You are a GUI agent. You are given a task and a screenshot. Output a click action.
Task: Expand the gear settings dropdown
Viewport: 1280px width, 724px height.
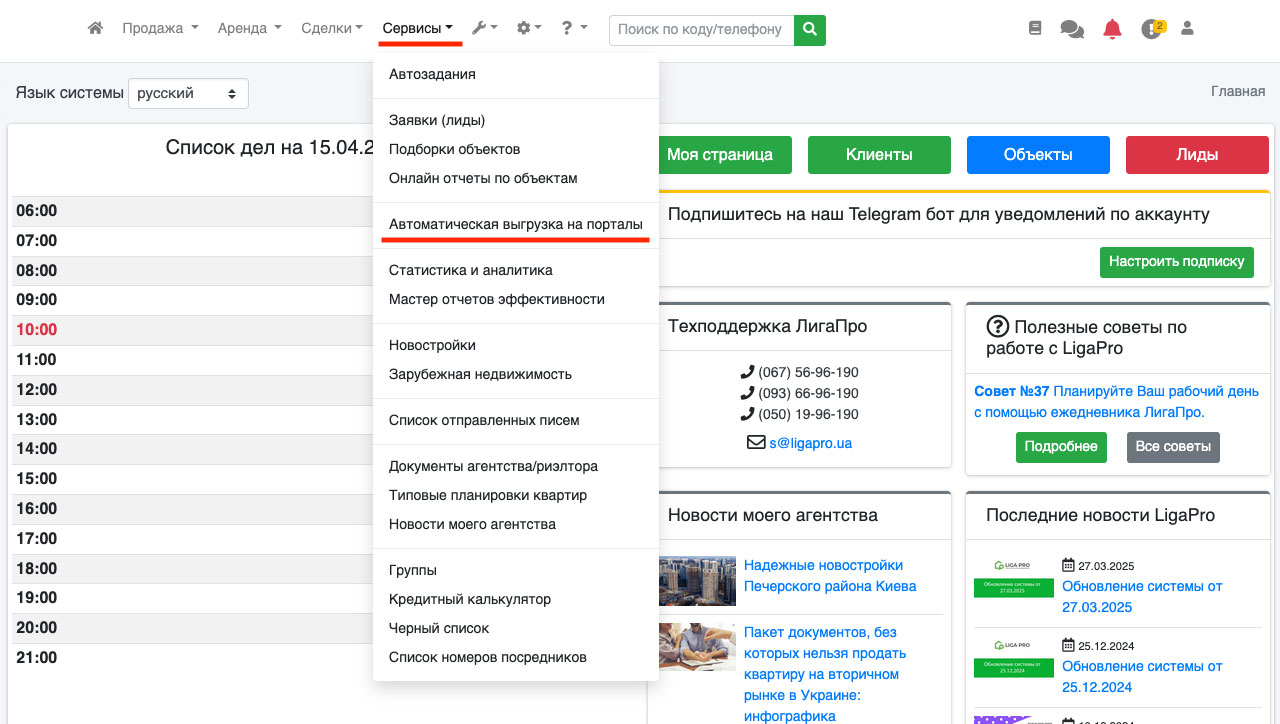click(529, 29)
